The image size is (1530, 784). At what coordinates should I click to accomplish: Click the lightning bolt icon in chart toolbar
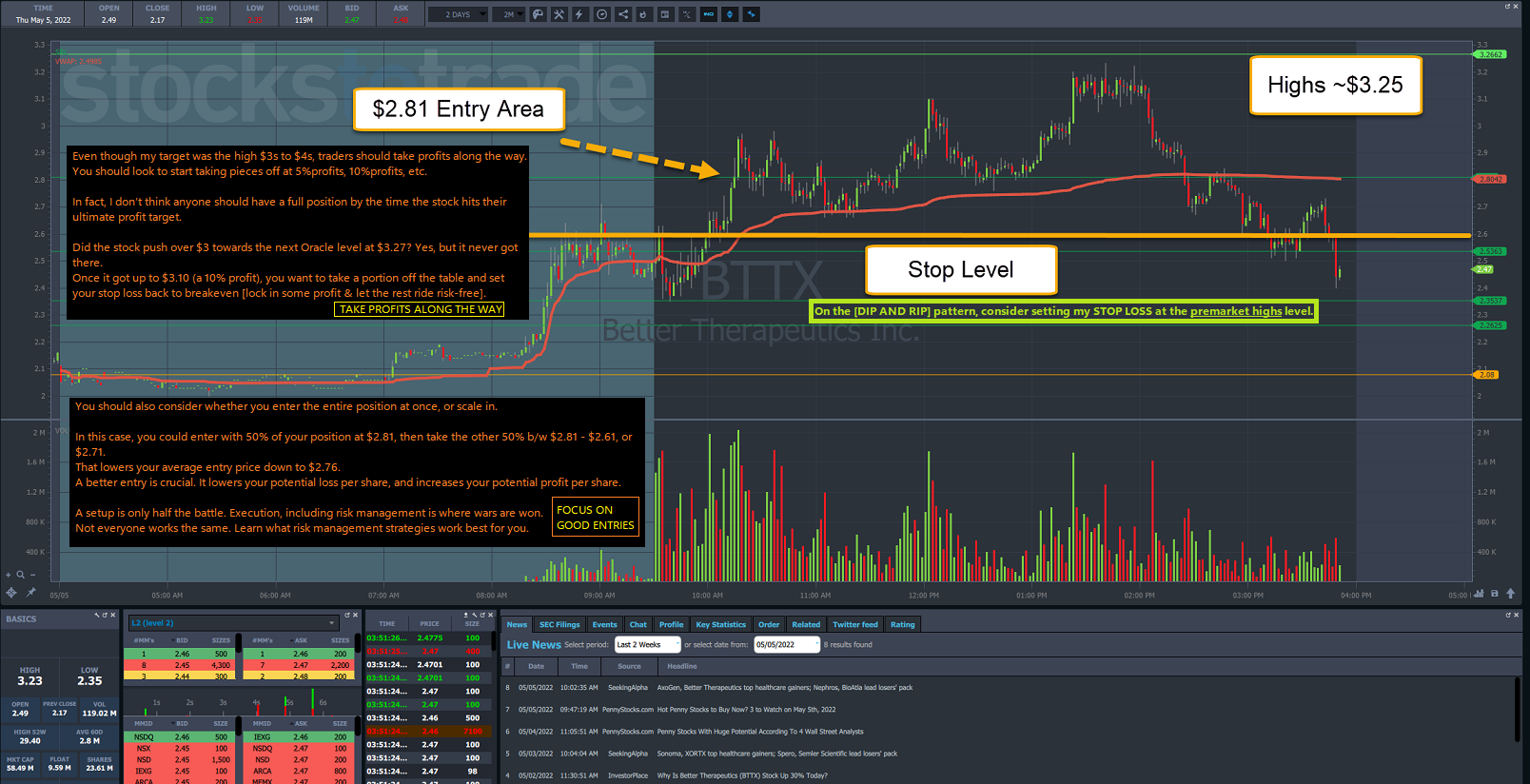579,14
